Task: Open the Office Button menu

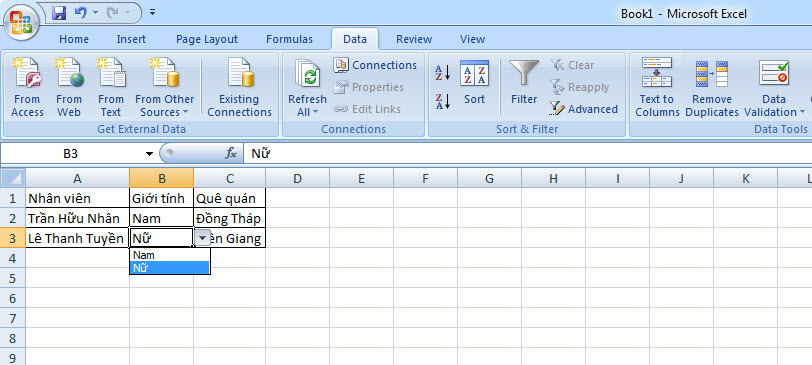Action: [21, 22]
